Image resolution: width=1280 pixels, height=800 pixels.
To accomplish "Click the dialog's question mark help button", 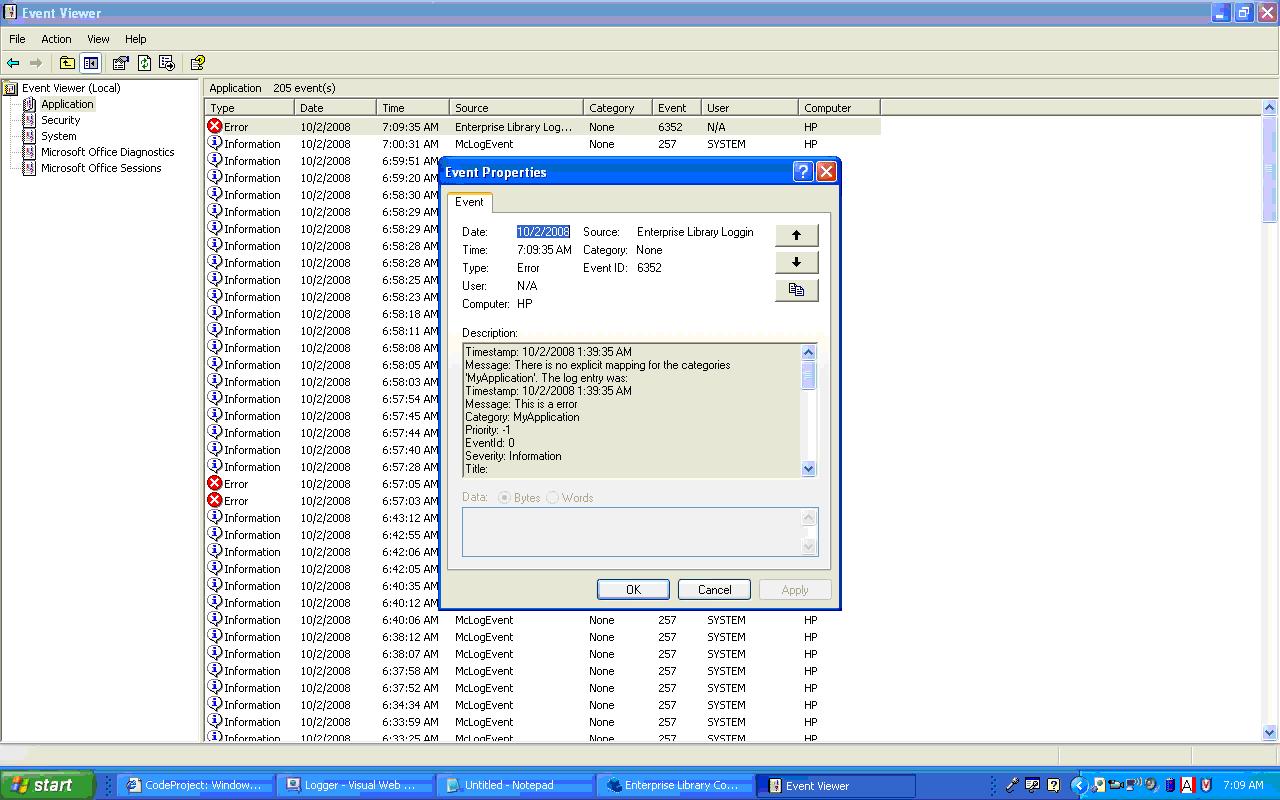I will tap(803, 172).
